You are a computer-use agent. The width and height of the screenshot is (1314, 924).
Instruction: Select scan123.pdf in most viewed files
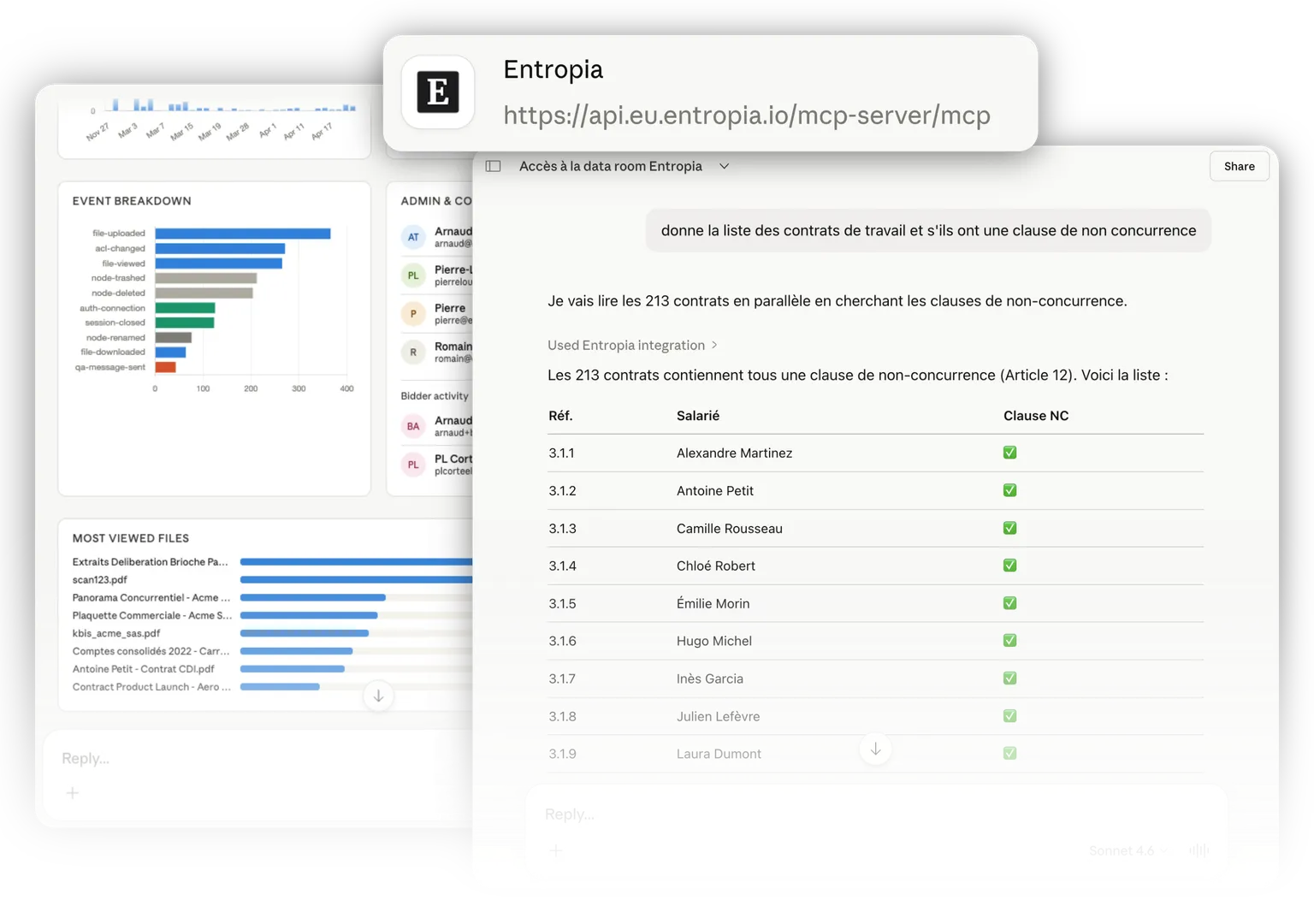(x=99, y=579)
